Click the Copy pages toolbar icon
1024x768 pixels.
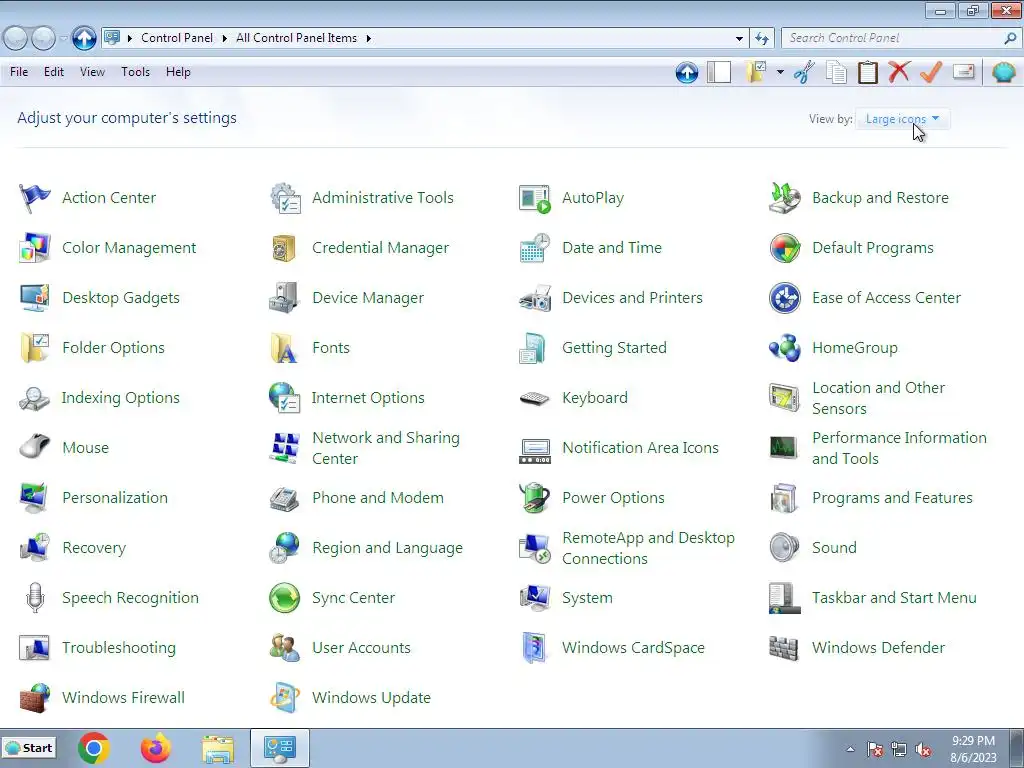(836, 72)
